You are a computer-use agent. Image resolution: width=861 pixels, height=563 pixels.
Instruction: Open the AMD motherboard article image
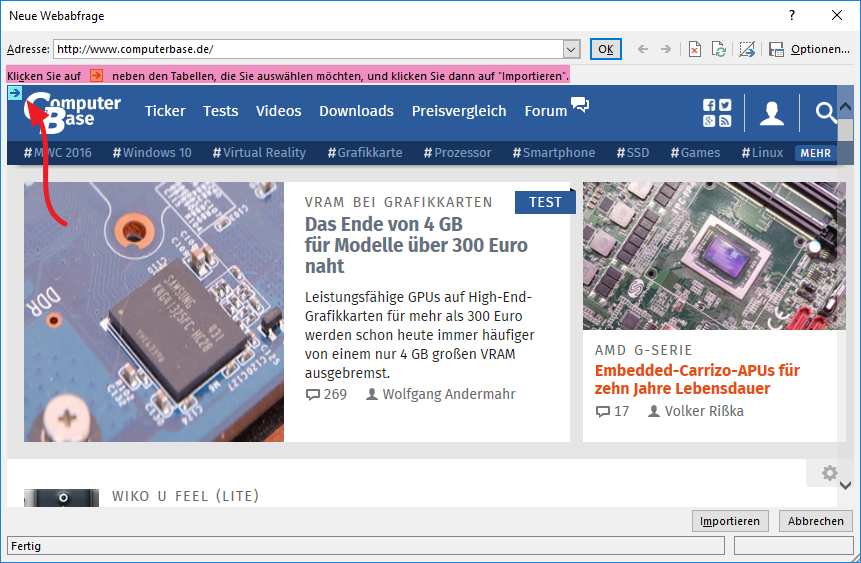(x=714, y=256)
